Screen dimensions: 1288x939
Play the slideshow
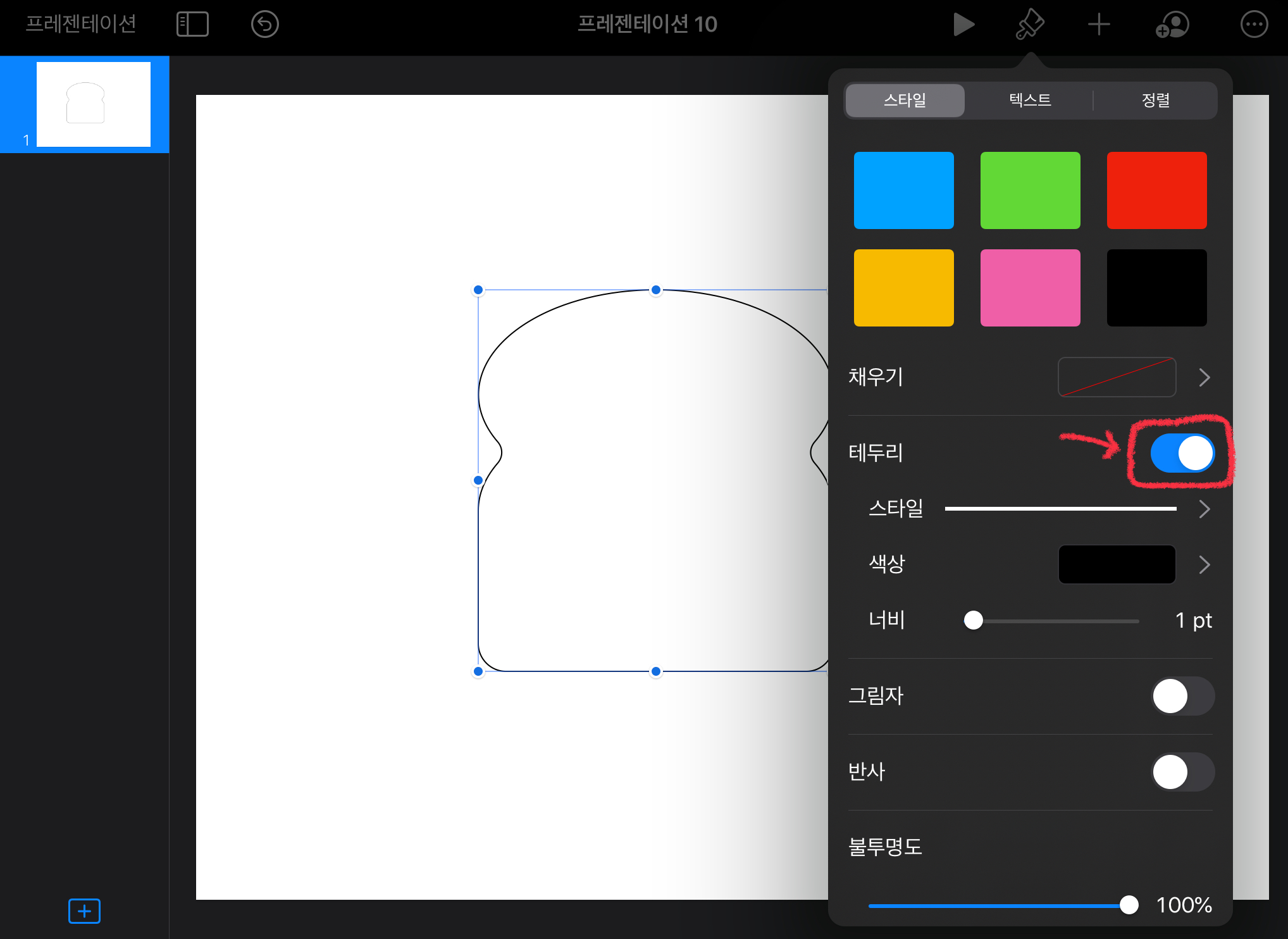[x=963, y=25]
